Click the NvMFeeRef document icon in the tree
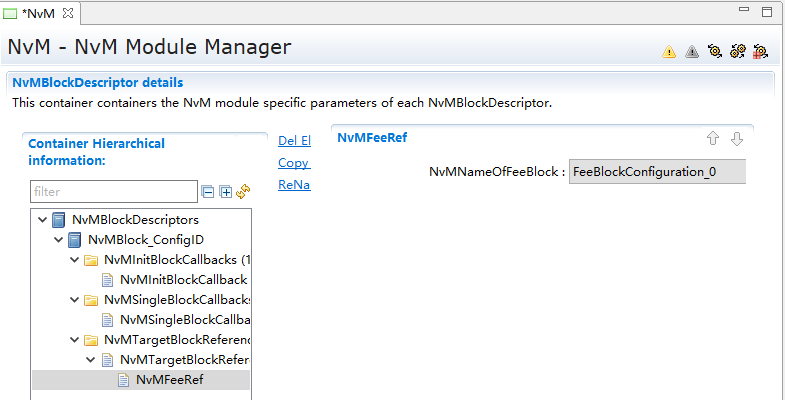Viewport: 785px width, 400px height. [x=123, y=380]
